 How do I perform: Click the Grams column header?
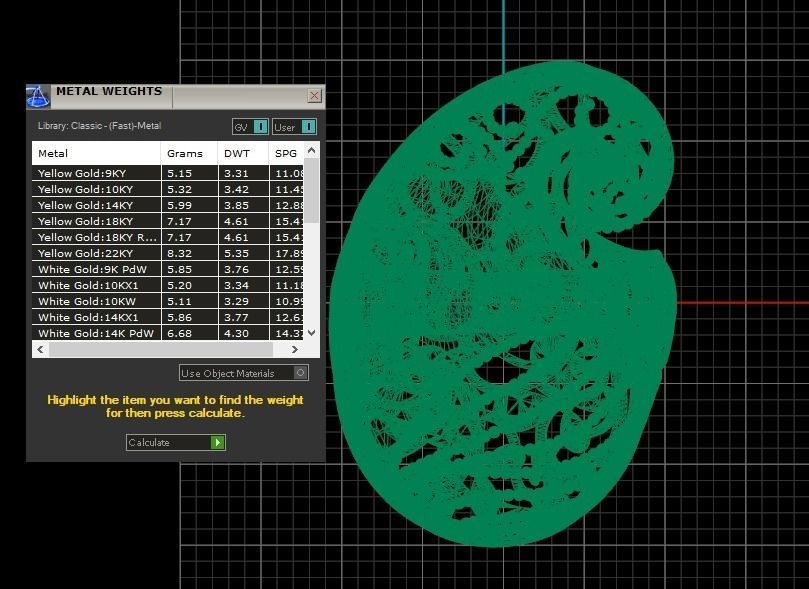click(189, 153)
